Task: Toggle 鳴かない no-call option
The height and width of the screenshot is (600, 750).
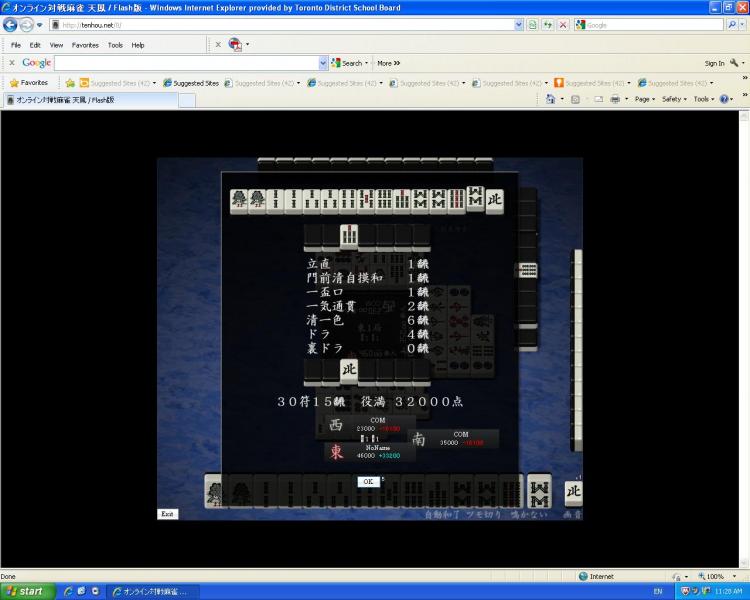Action: point(529,514)
